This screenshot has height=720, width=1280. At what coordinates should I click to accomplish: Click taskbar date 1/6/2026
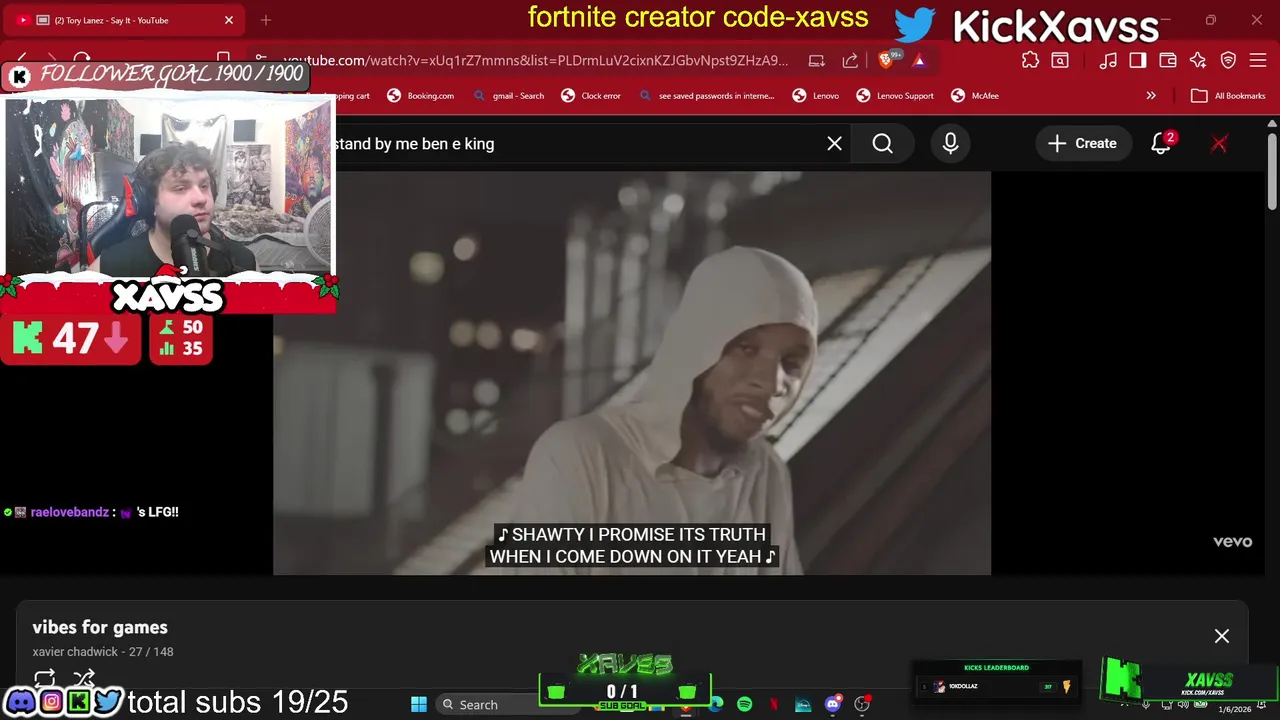(1234, 709)
